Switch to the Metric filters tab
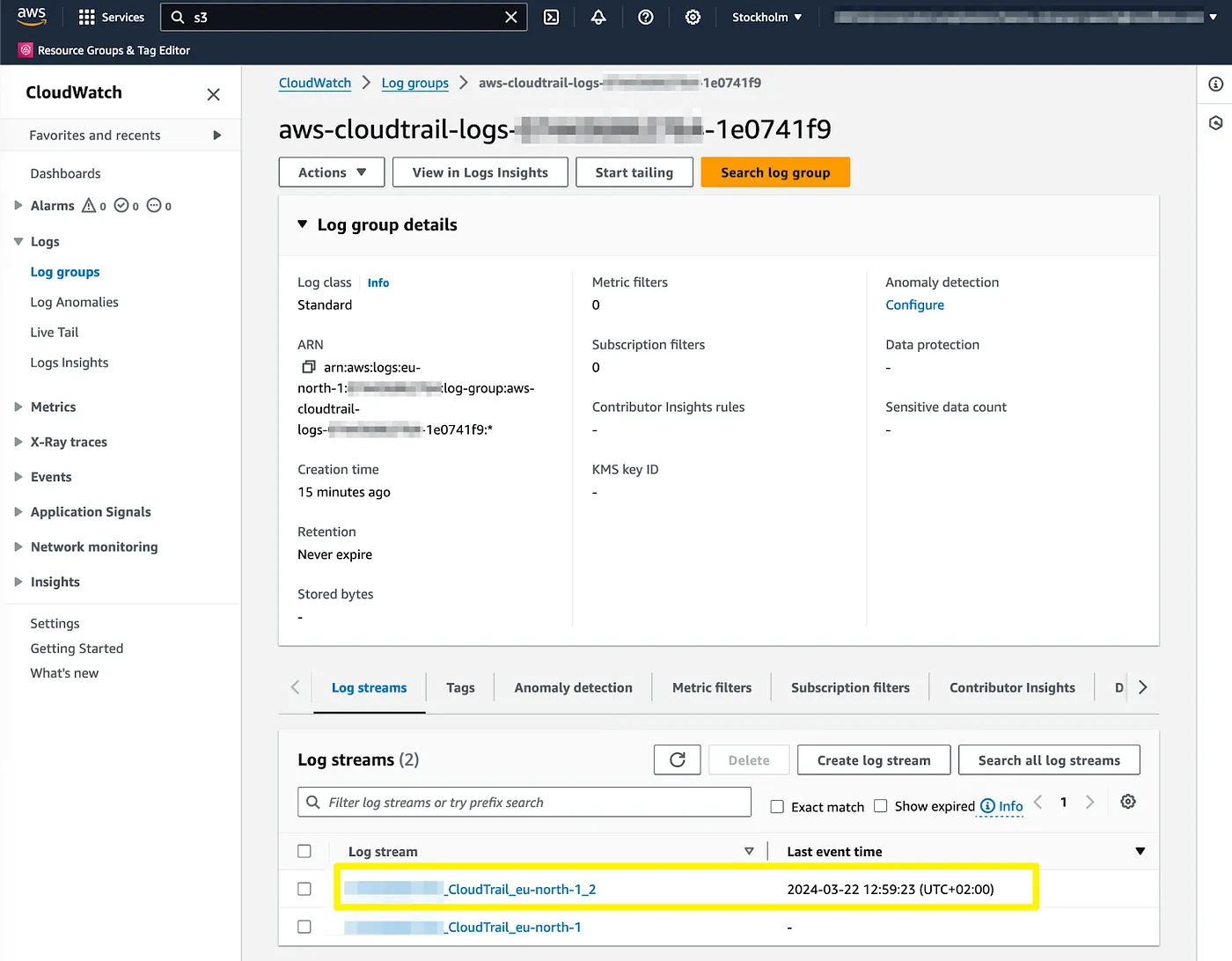1232x961 pixels. (x=712, y=687)
